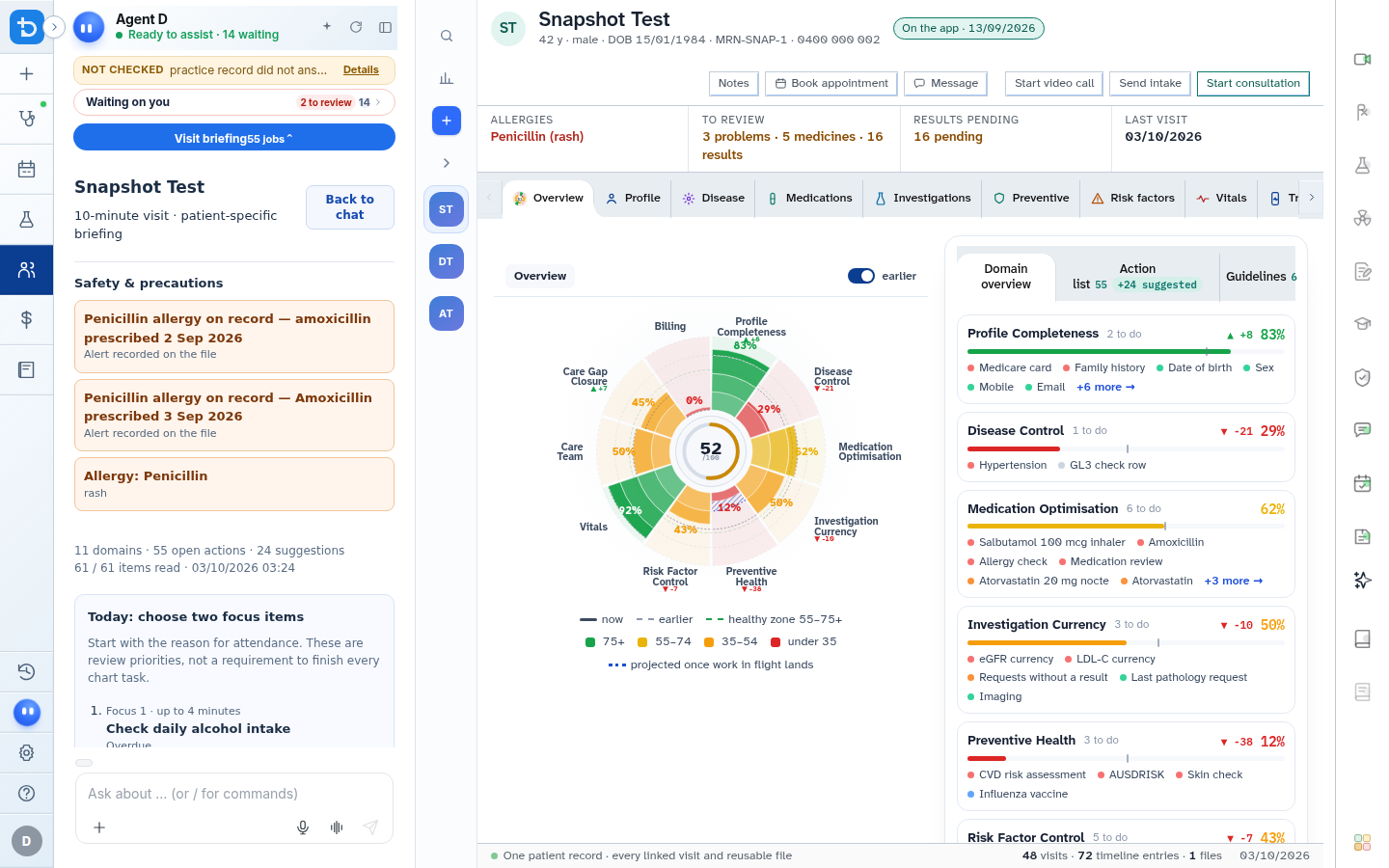
Task: Expand the Waiting on you row chevron
Action: pyautogui.click(x=378, y=102)
